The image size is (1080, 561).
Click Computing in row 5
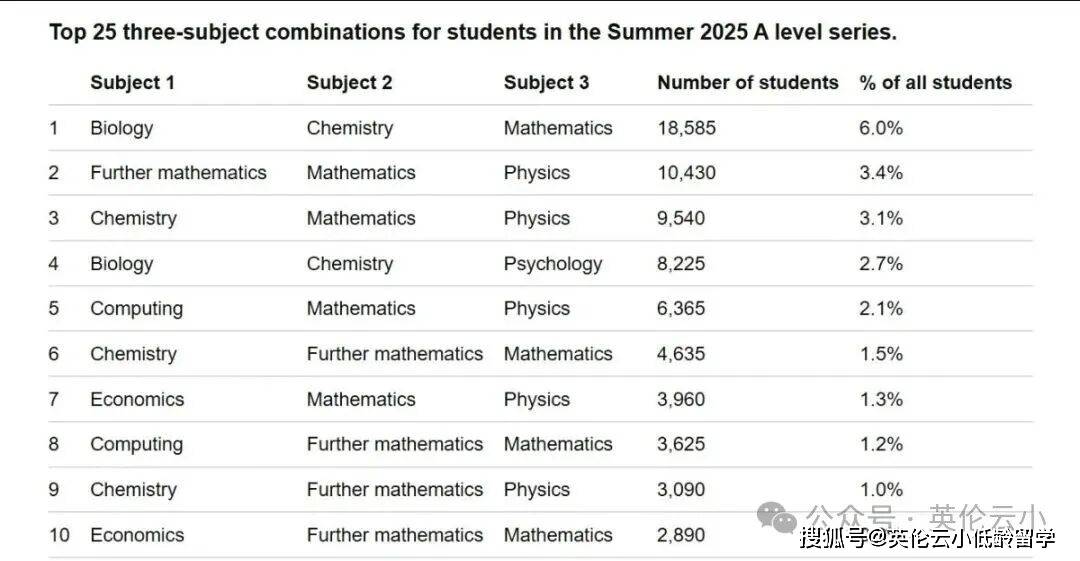pyautogui.click(x=136, y=309)
